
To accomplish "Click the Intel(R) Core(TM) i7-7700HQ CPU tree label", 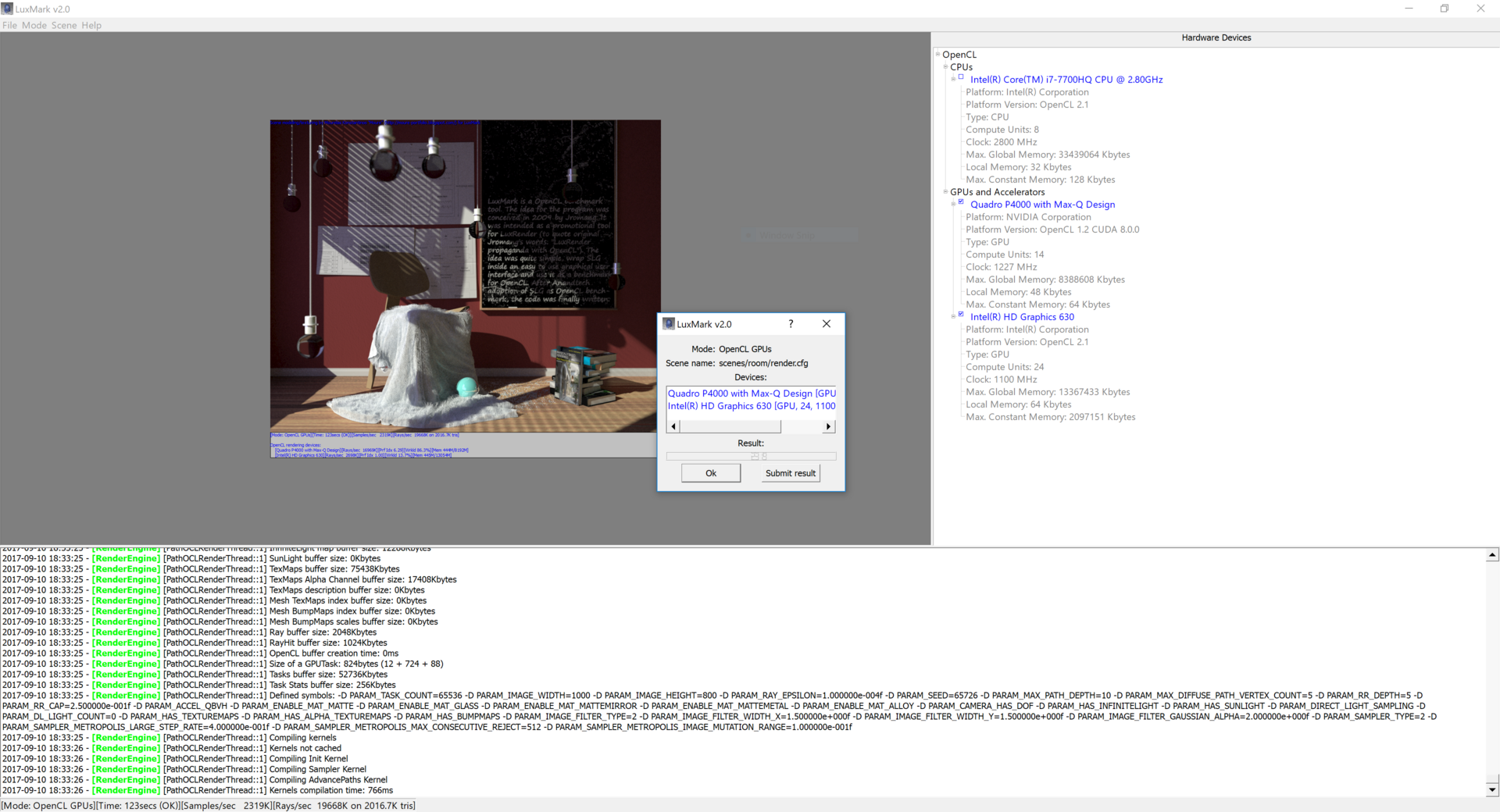I will click(1066, 80).
